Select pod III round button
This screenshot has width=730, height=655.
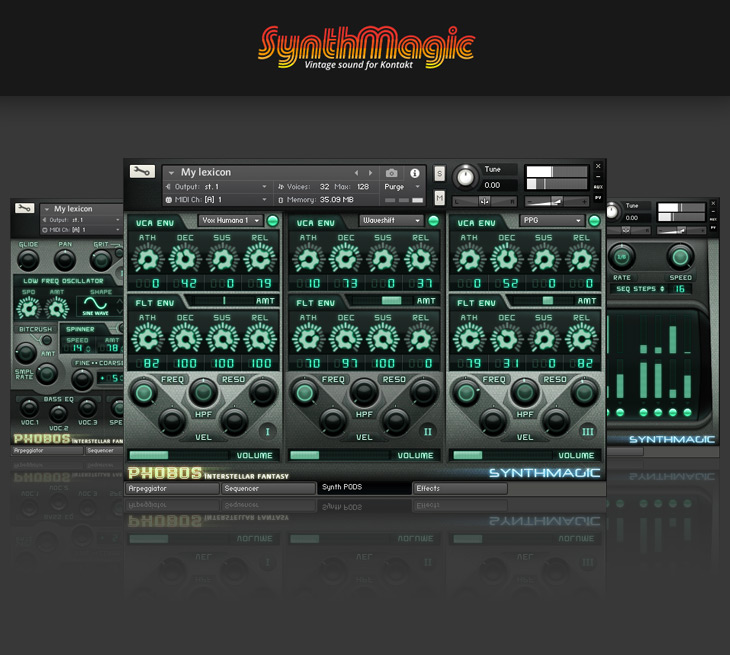(588, 432)
